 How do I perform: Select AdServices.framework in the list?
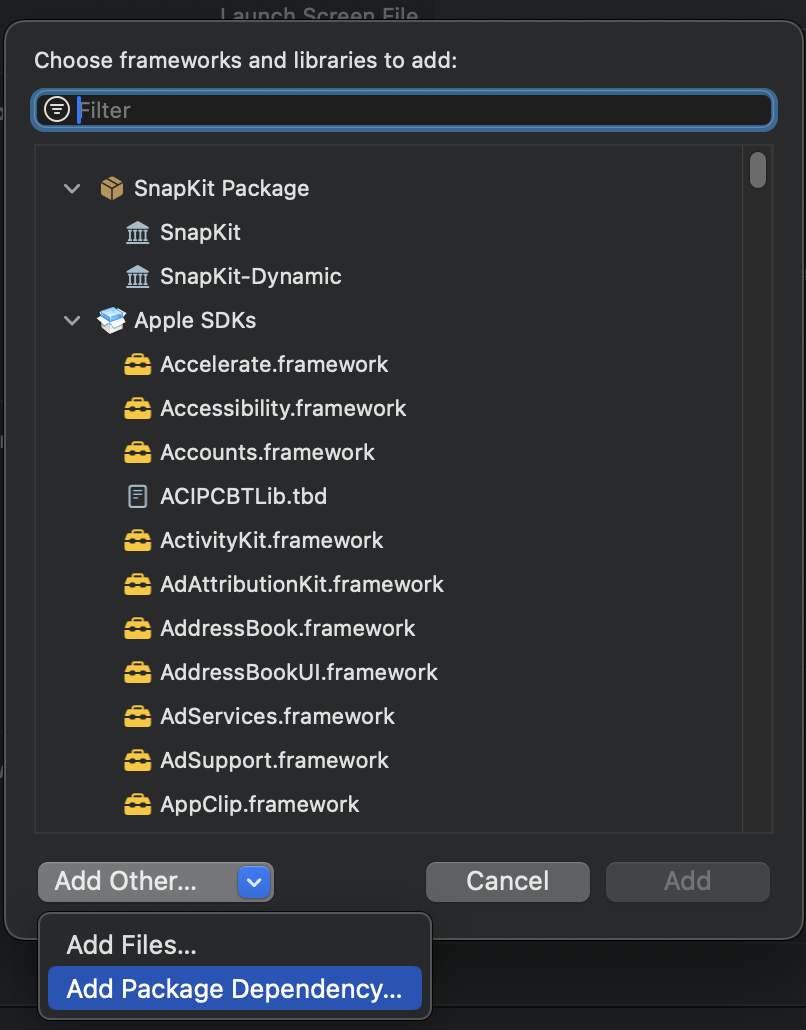coord(277,717)
